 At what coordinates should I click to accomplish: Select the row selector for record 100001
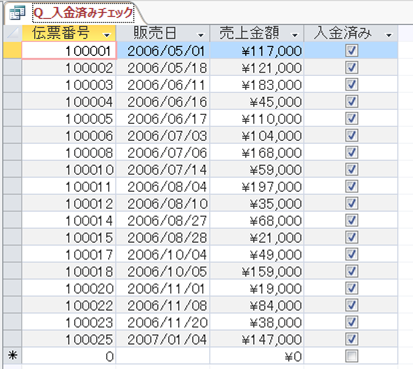point(13,51)
